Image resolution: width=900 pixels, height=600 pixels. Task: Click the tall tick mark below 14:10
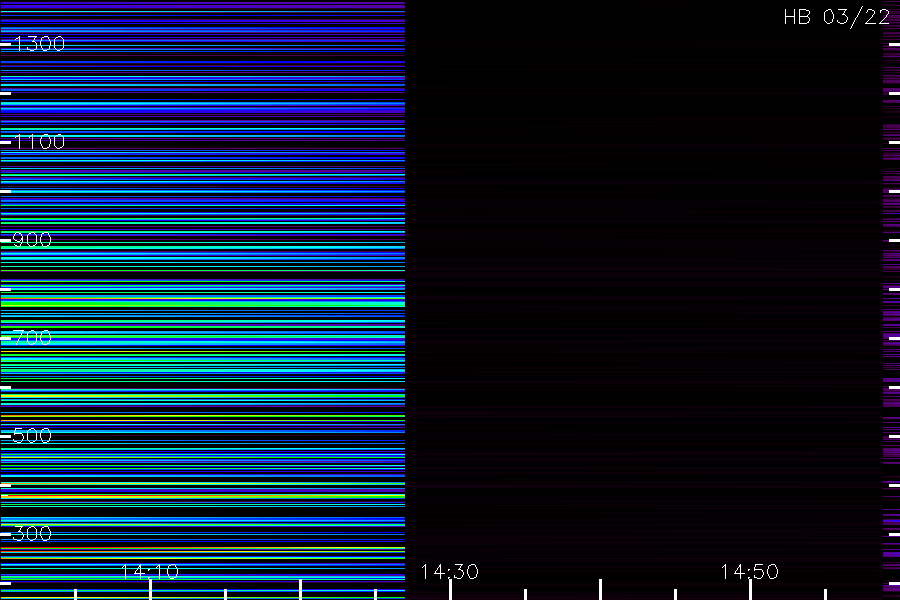(150, 590)
